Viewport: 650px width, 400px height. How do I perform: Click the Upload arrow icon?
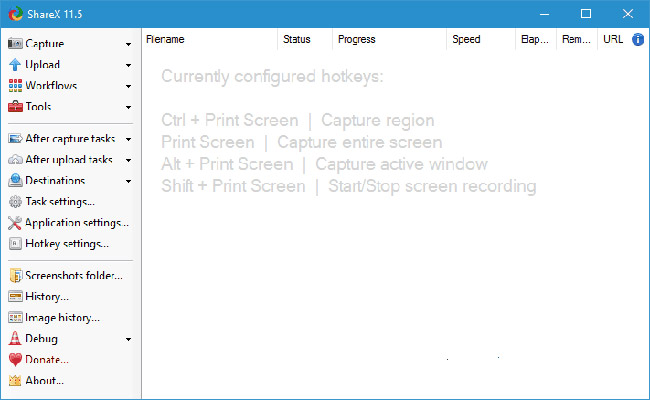15,65
